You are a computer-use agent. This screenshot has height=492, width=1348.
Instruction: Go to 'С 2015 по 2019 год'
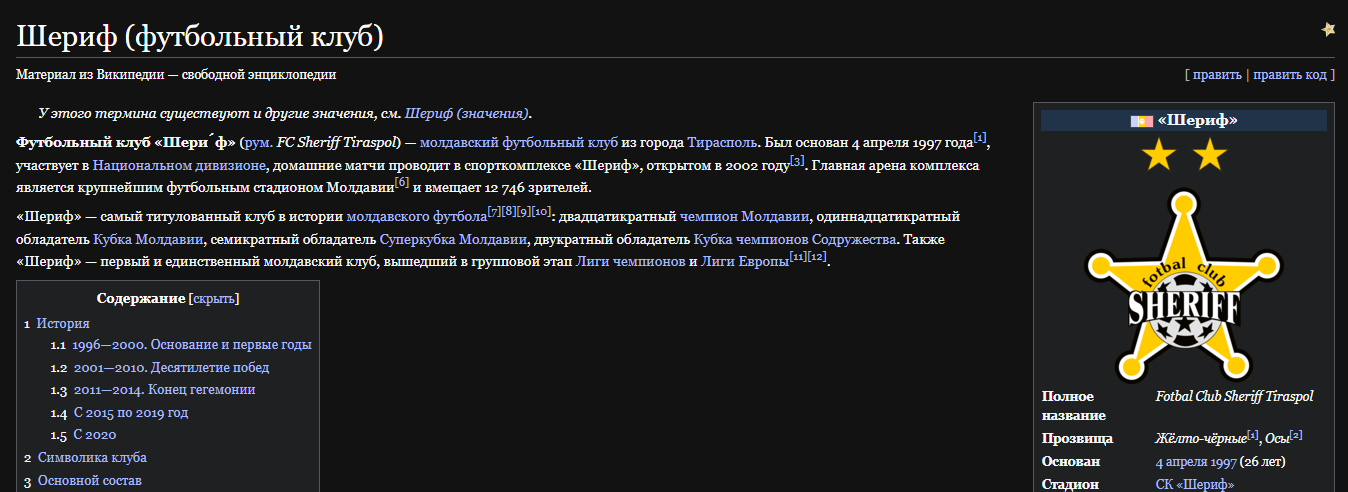point(130,412)
